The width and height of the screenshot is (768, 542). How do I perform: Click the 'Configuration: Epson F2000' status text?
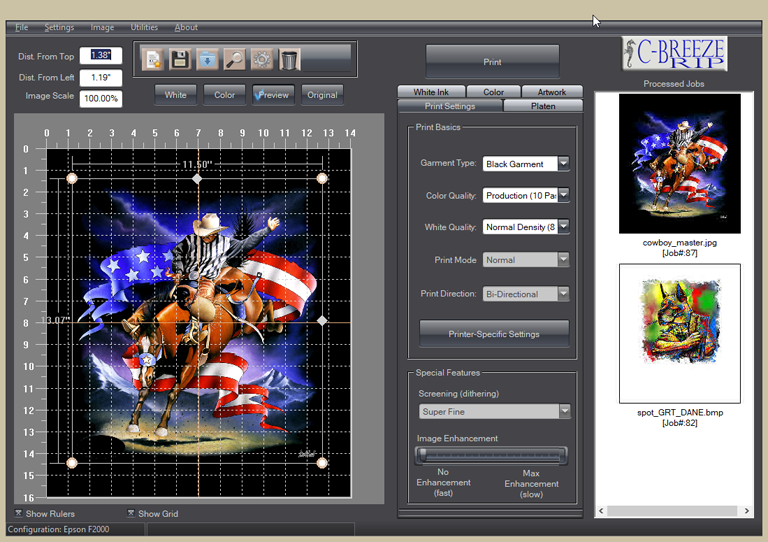[58, 529]
